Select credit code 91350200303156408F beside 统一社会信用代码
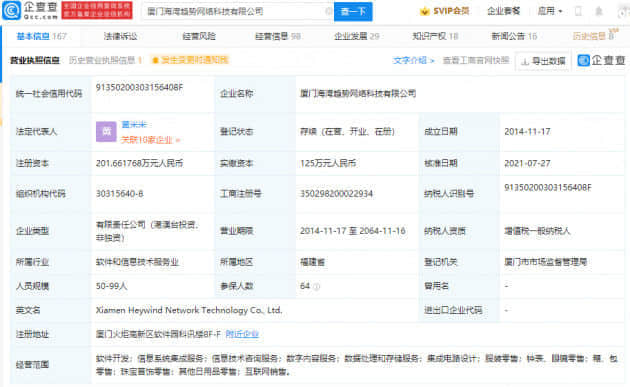 tap(139, 87)
